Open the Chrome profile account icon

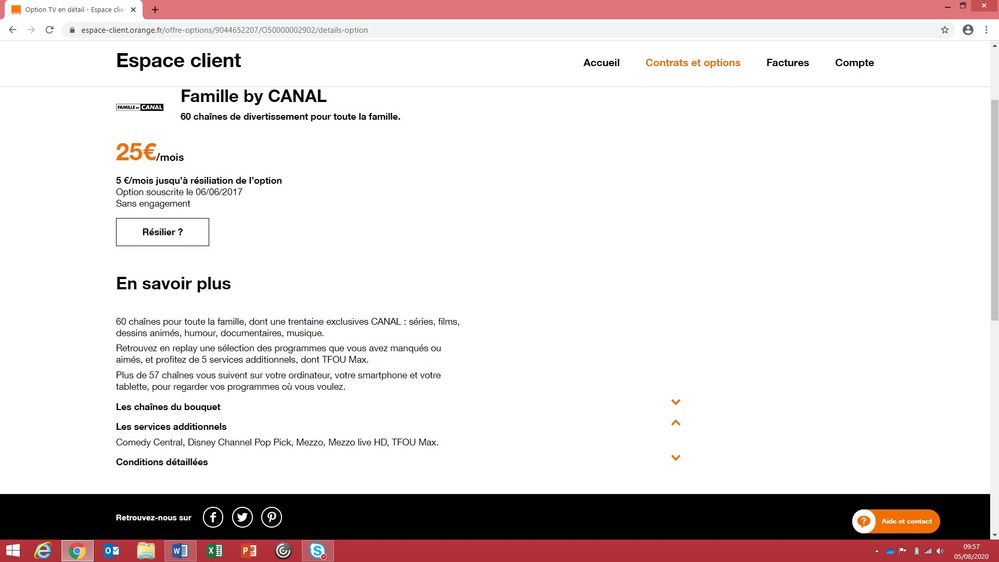pos(968,30)
